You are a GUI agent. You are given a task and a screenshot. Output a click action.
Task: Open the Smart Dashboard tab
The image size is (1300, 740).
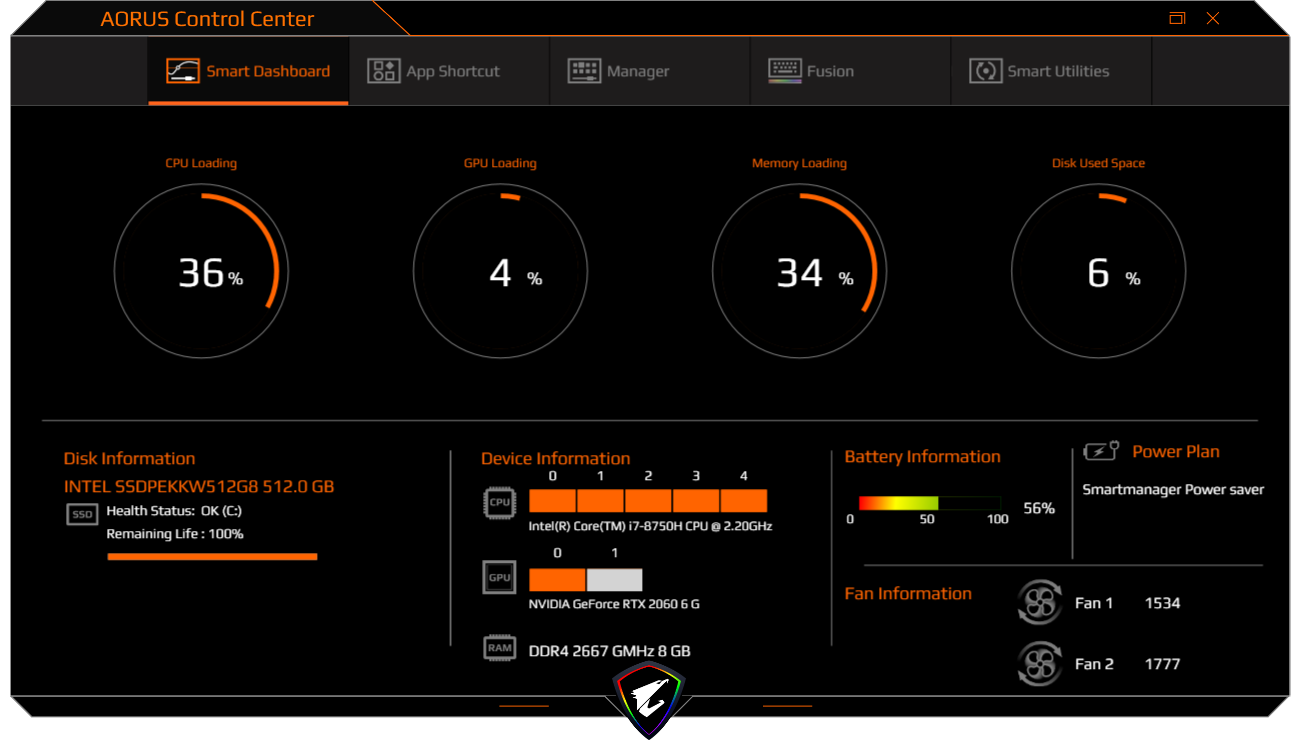pos(248,71)
